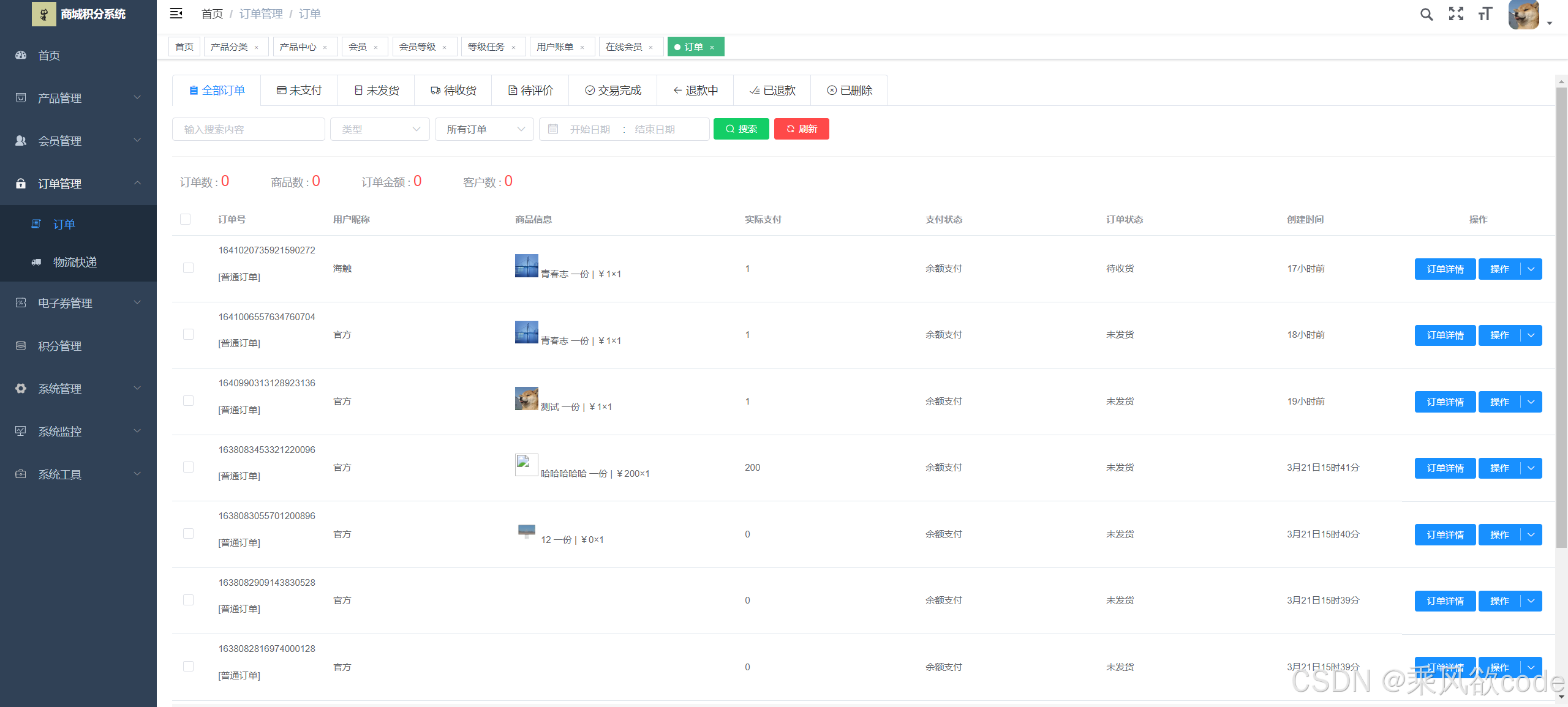1568x707 pixels.
Task: Check order 1641020735921590272 checkbox
Action: 188,268
